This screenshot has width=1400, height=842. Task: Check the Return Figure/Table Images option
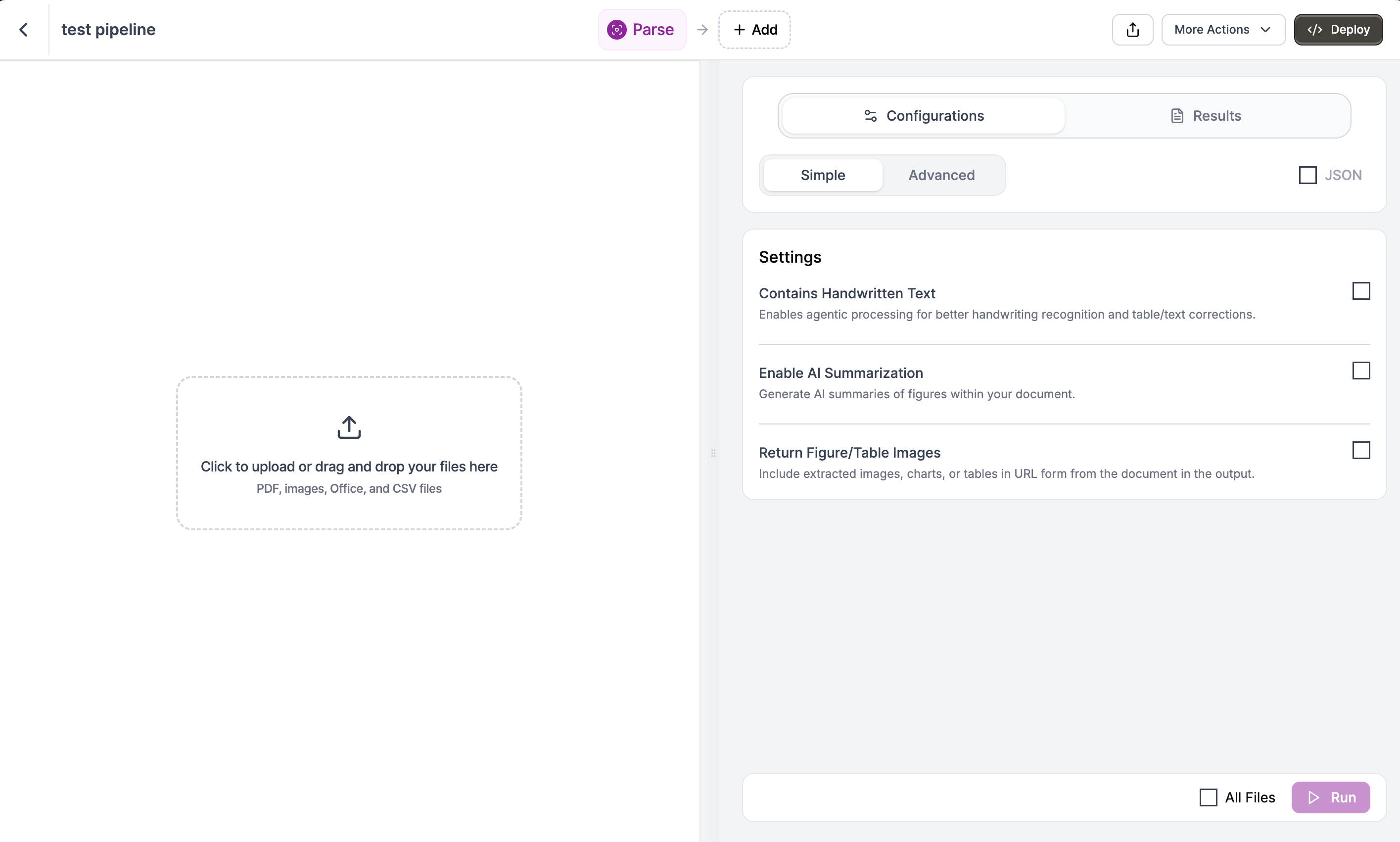tap(1360, 450)
